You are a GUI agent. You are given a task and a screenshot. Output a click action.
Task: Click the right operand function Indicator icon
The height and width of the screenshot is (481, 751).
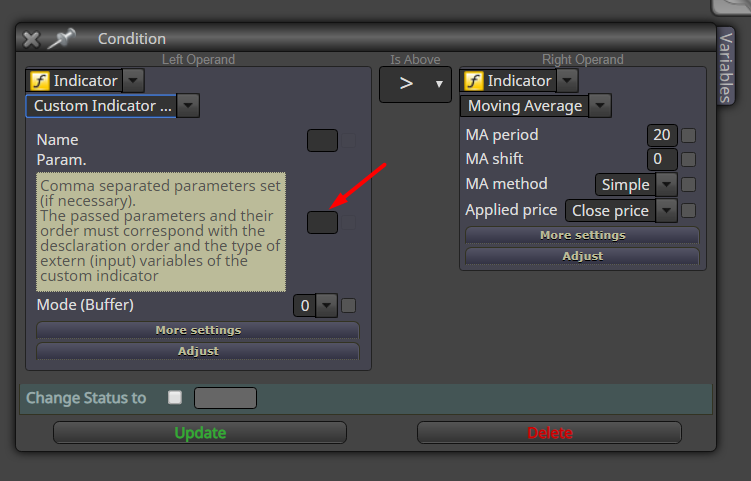tap(474, 80)
